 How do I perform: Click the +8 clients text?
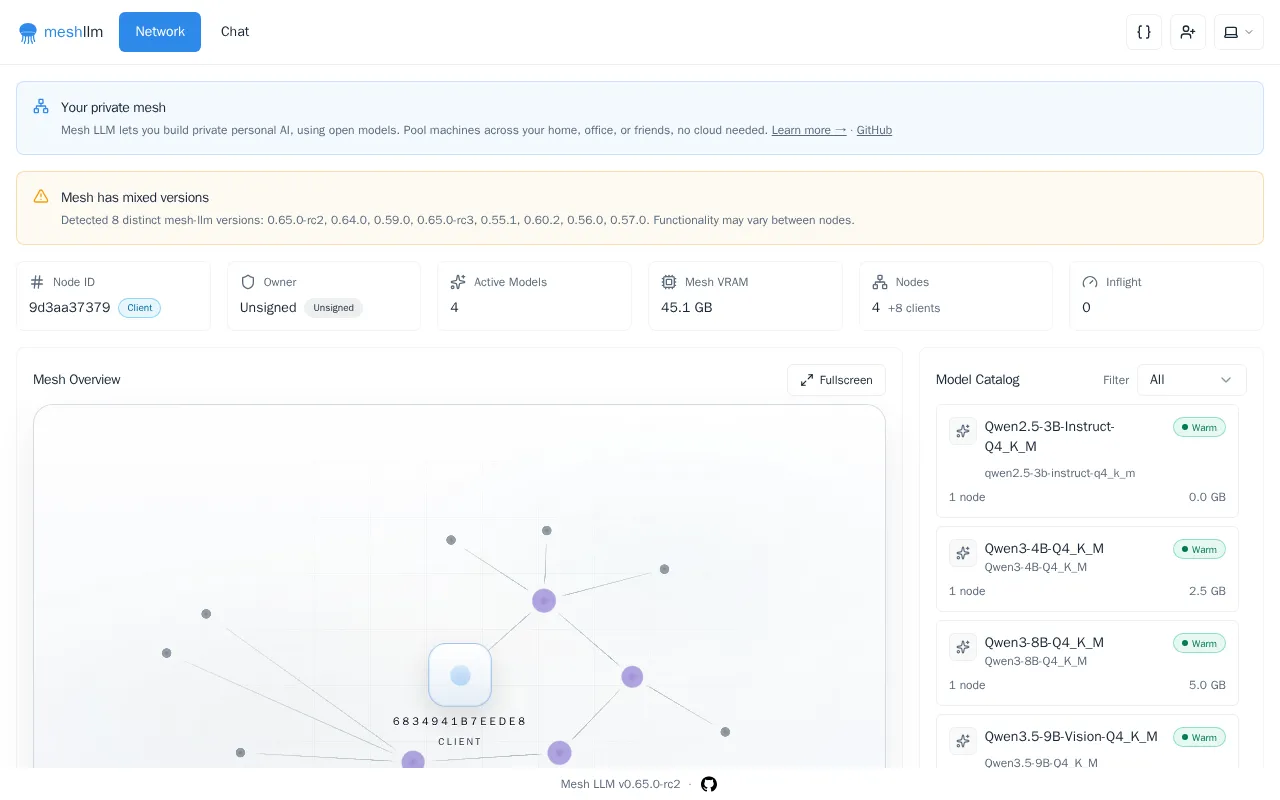tap(914, 308)
